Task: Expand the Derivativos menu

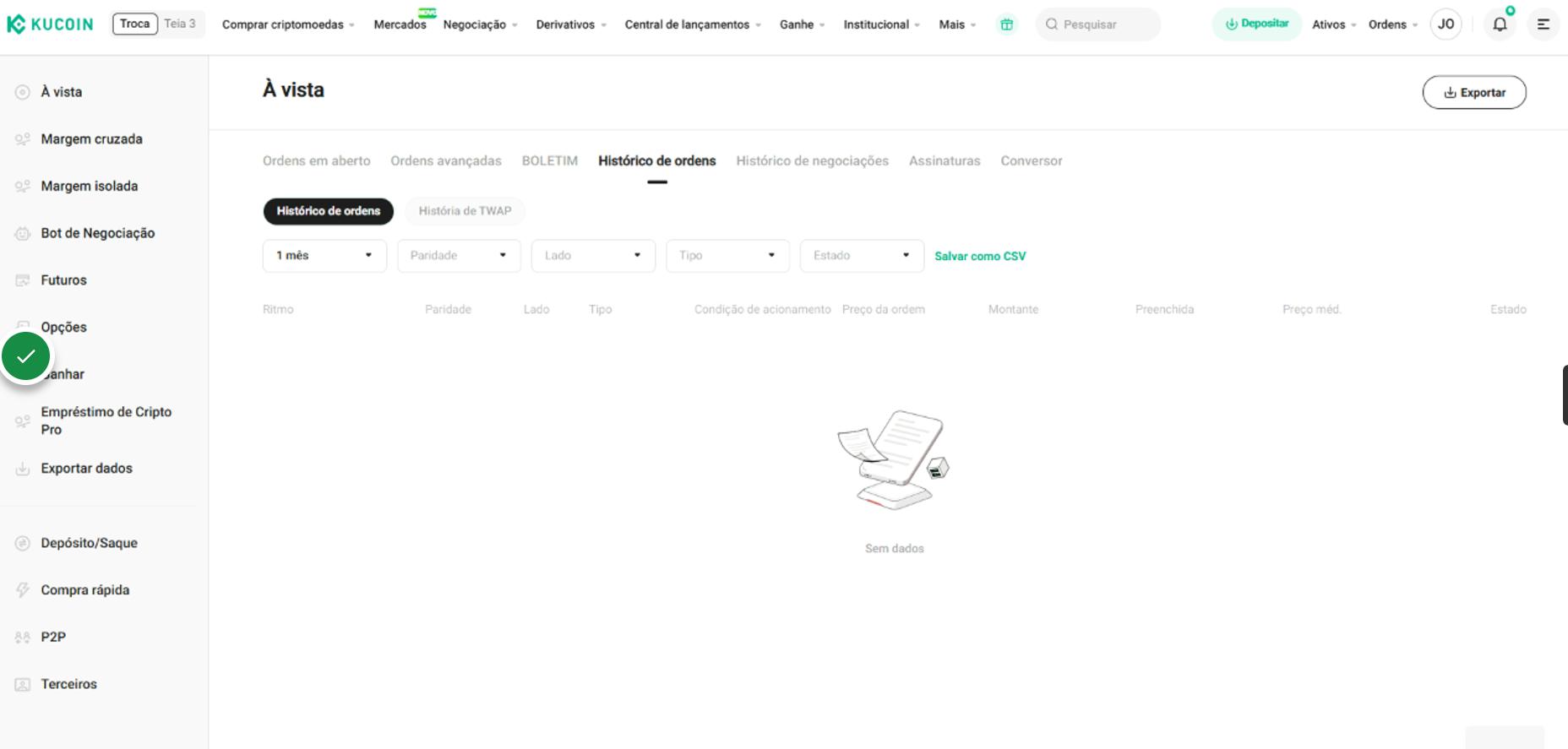Action: 571,24
